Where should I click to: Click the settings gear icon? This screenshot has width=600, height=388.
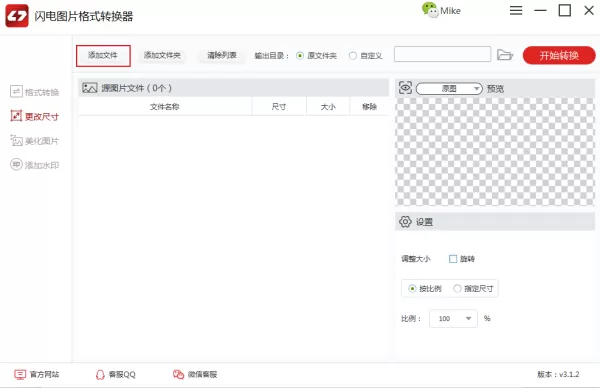point(405,222)
